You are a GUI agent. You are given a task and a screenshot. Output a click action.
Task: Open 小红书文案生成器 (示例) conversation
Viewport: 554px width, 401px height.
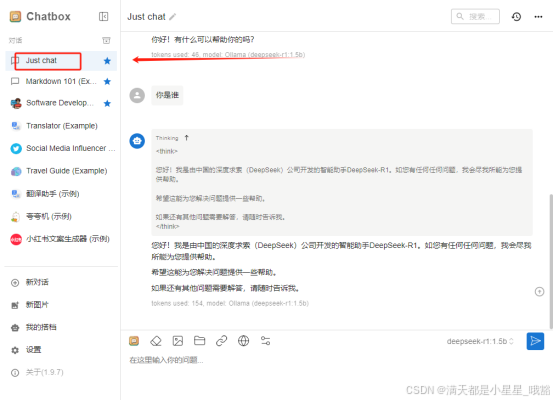coord(61,239)
